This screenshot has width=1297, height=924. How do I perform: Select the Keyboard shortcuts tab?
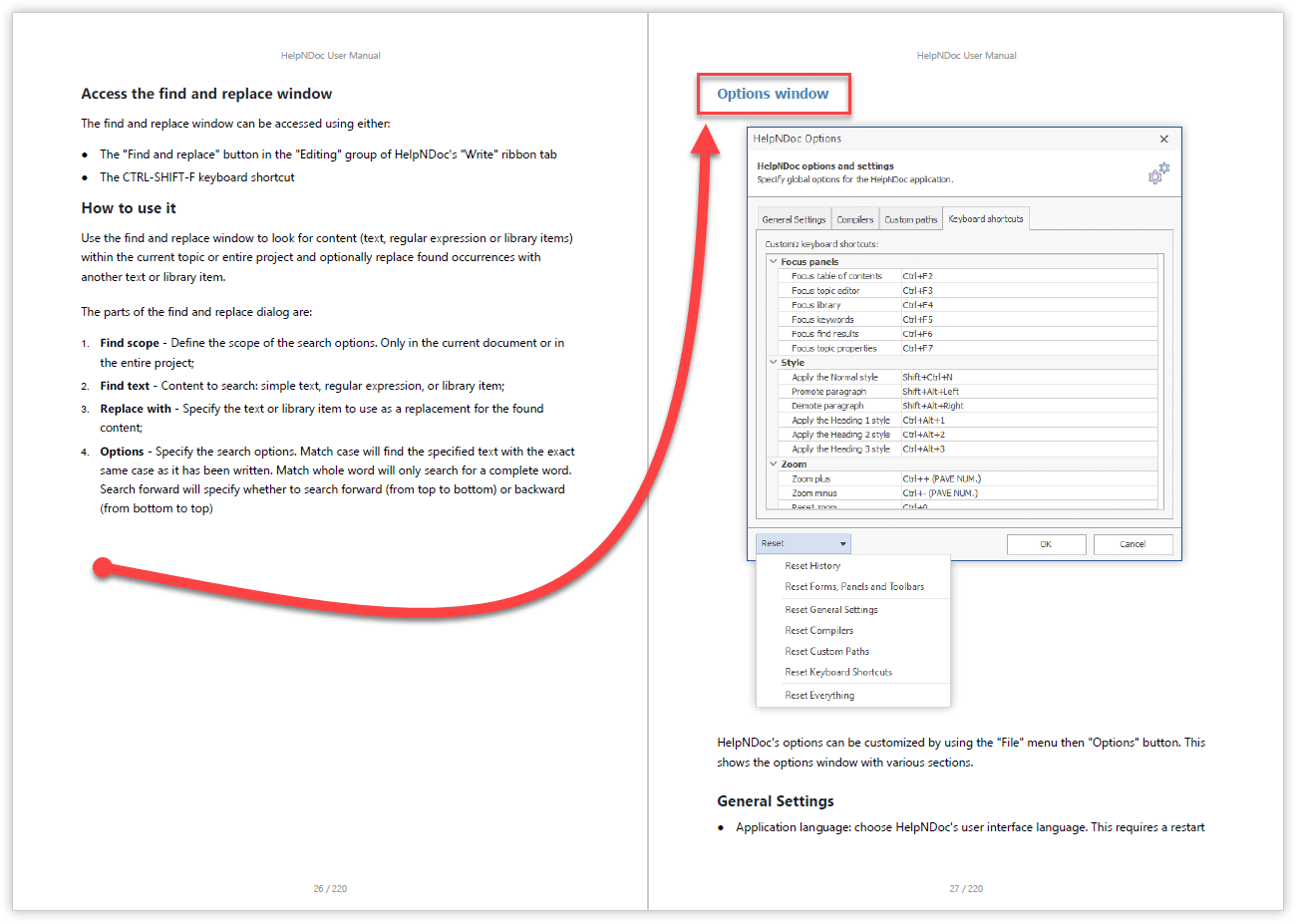[985, 218]
